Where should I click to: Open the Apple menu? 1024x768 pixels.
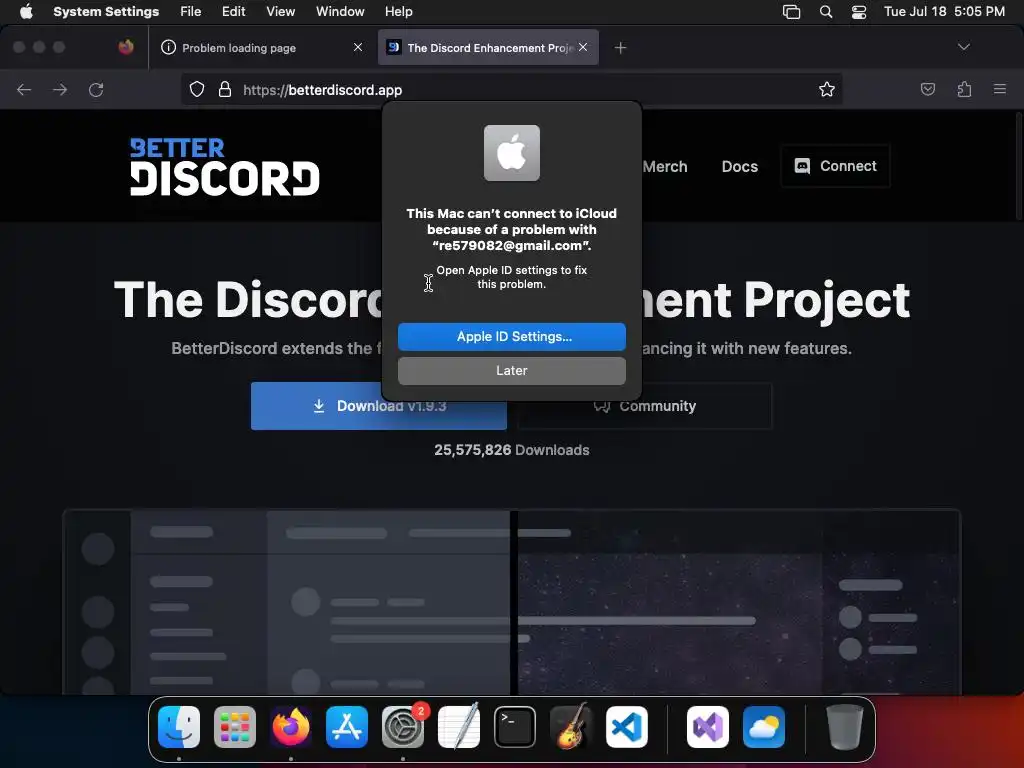26,11
